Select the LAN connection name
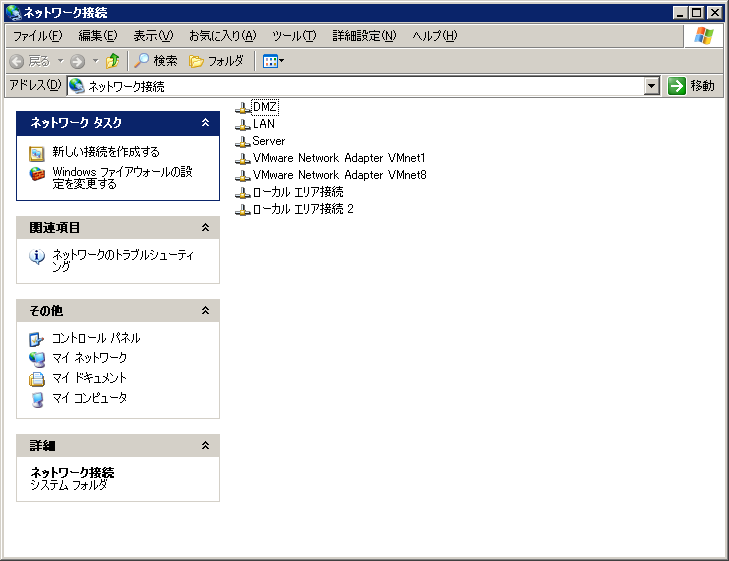 point(264,124)
